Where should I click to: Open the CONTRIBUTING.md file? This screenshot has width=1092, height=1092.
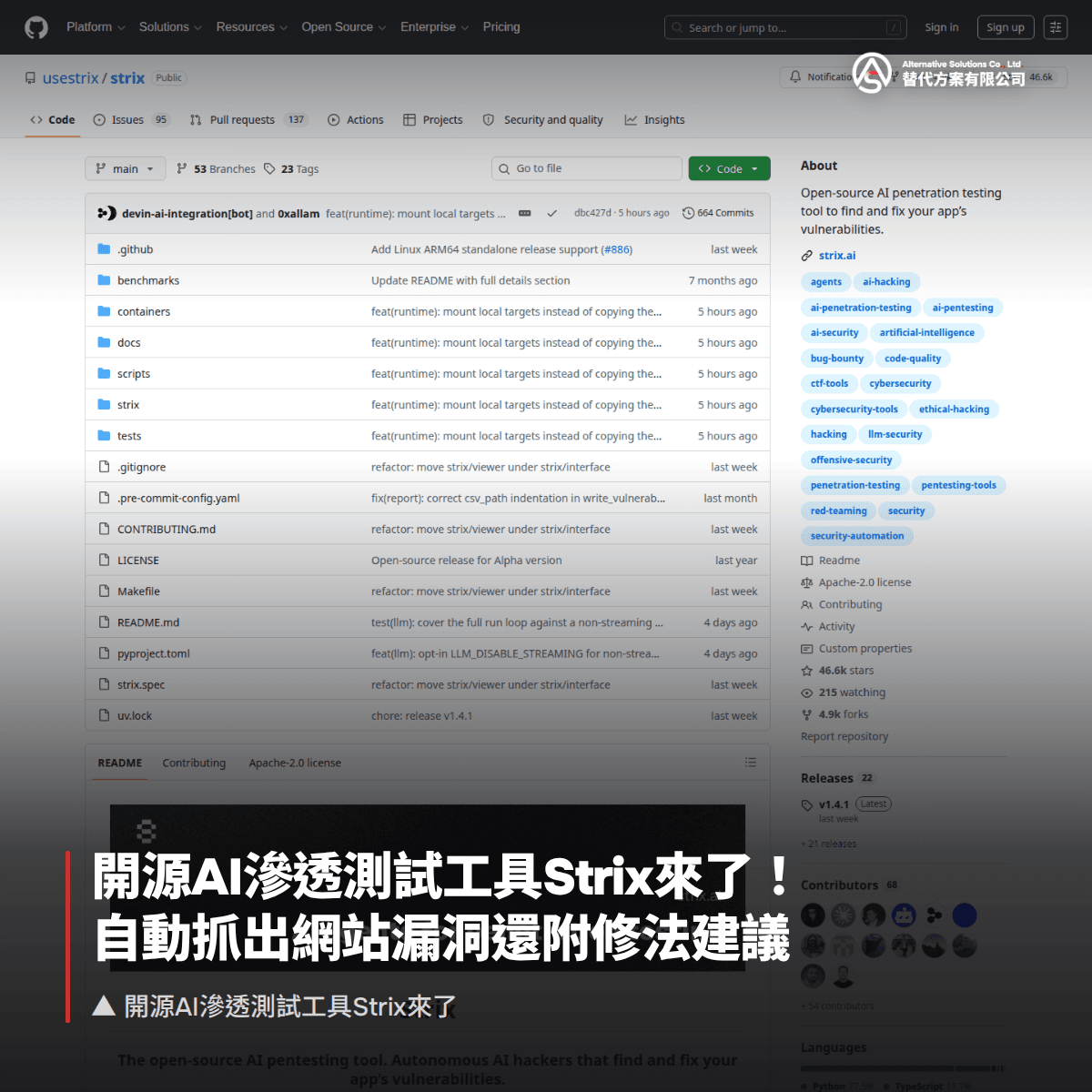click(167, 530)
